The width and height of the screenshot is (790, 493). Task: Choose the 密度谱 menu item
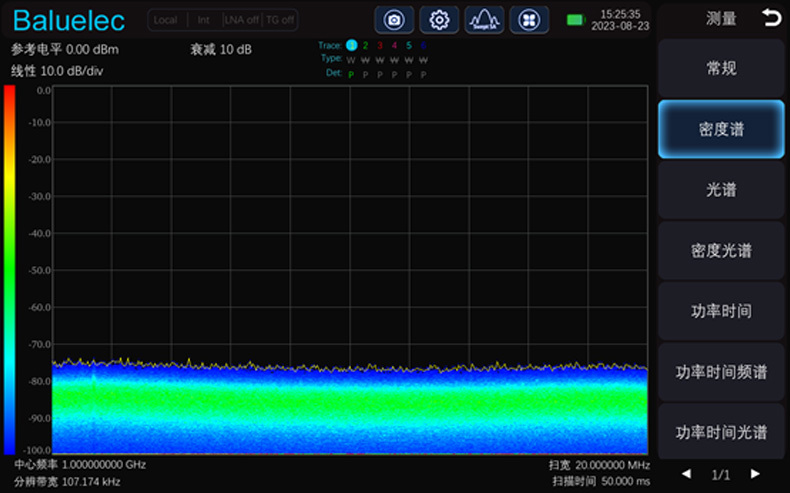pos(720,130)
